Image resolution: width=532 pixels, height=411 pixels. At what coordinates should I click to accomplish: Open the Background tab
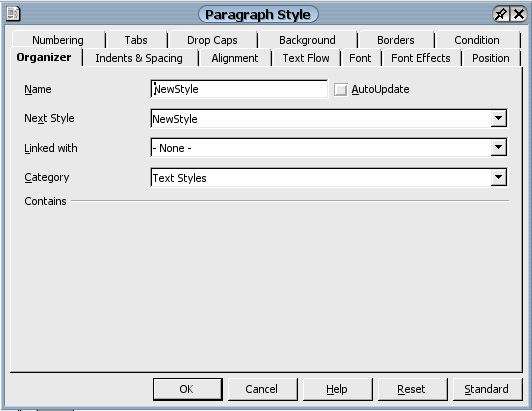[x=307, y=40]
